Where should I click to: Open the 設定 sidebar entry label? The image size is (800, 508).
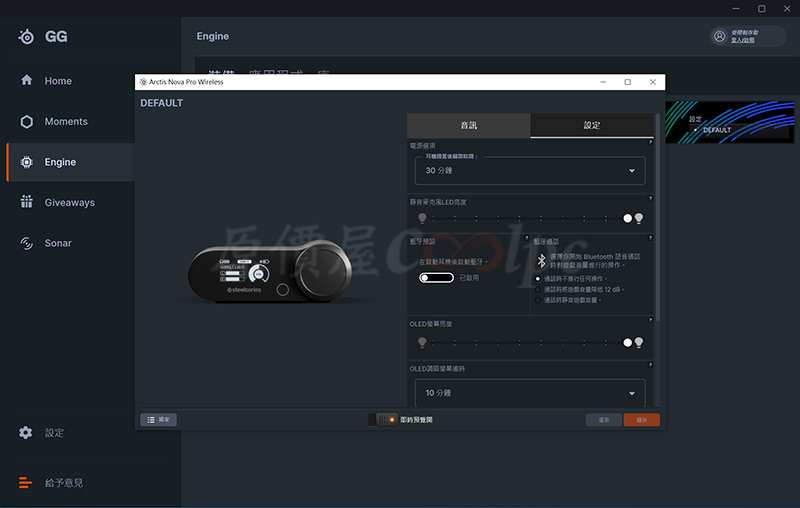coord(54,433)
